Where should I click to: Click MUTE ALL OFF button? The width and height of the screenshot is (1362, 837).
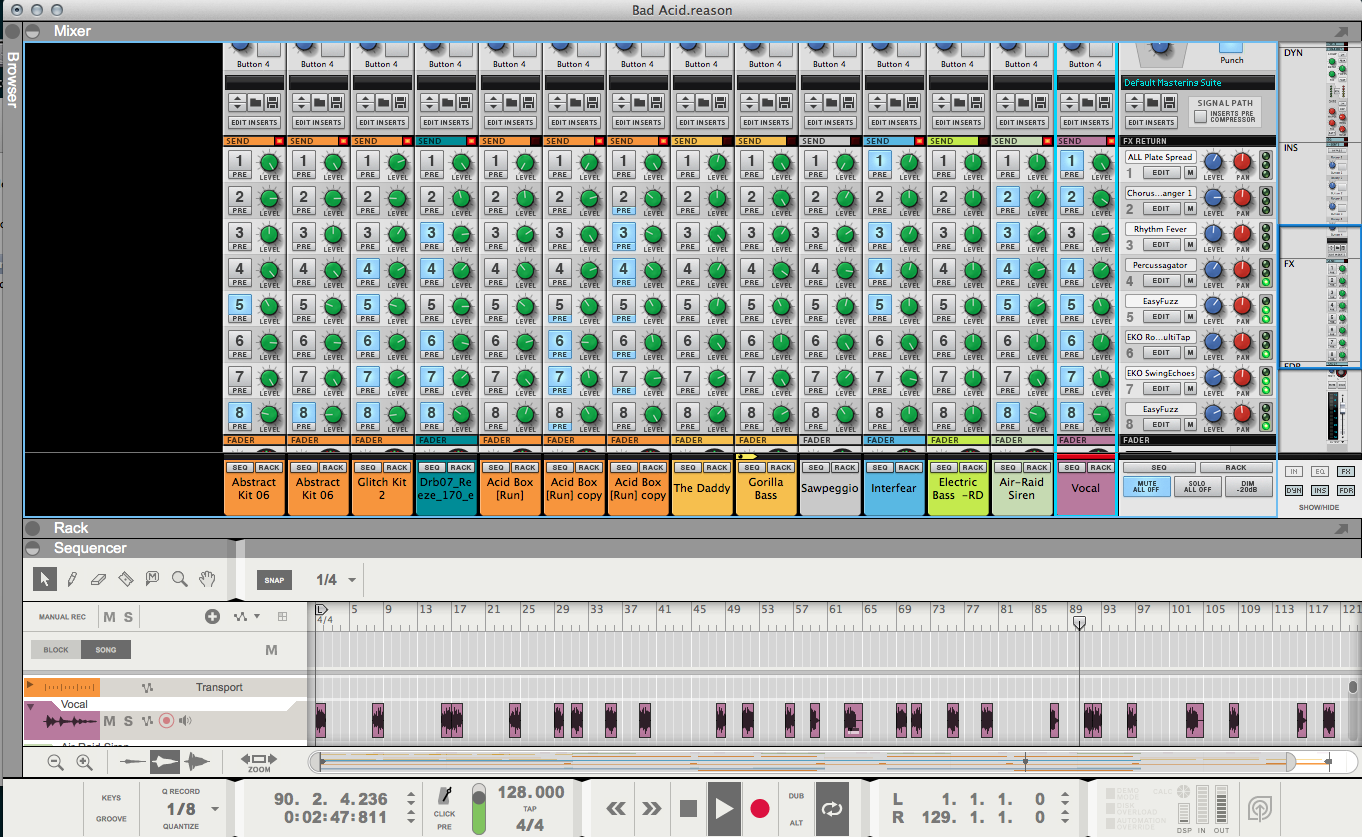click(x=1146, y=486)
